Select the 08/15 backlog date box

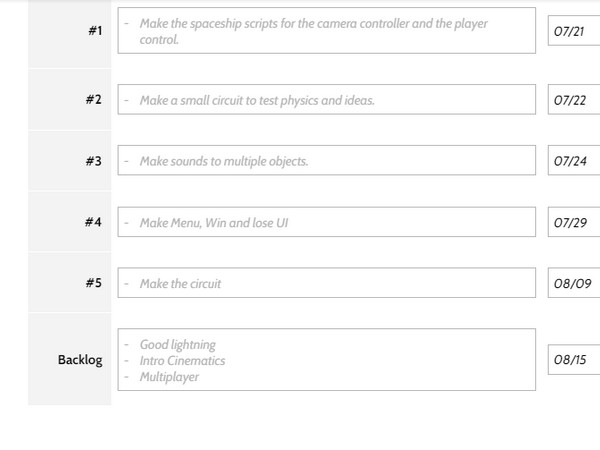point(575,359)
